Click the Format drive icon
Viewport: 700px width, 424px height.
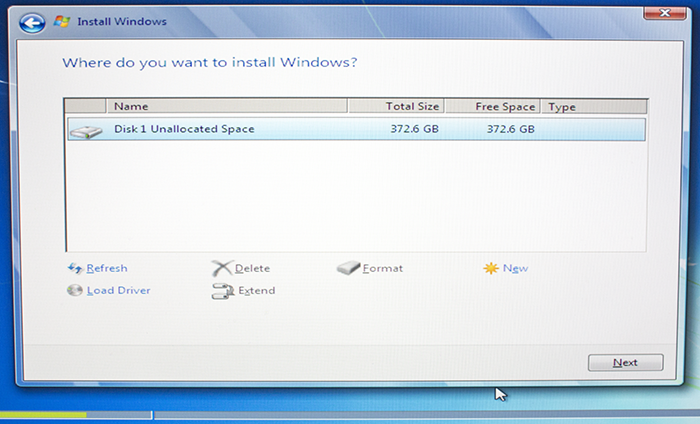(348, 268)
